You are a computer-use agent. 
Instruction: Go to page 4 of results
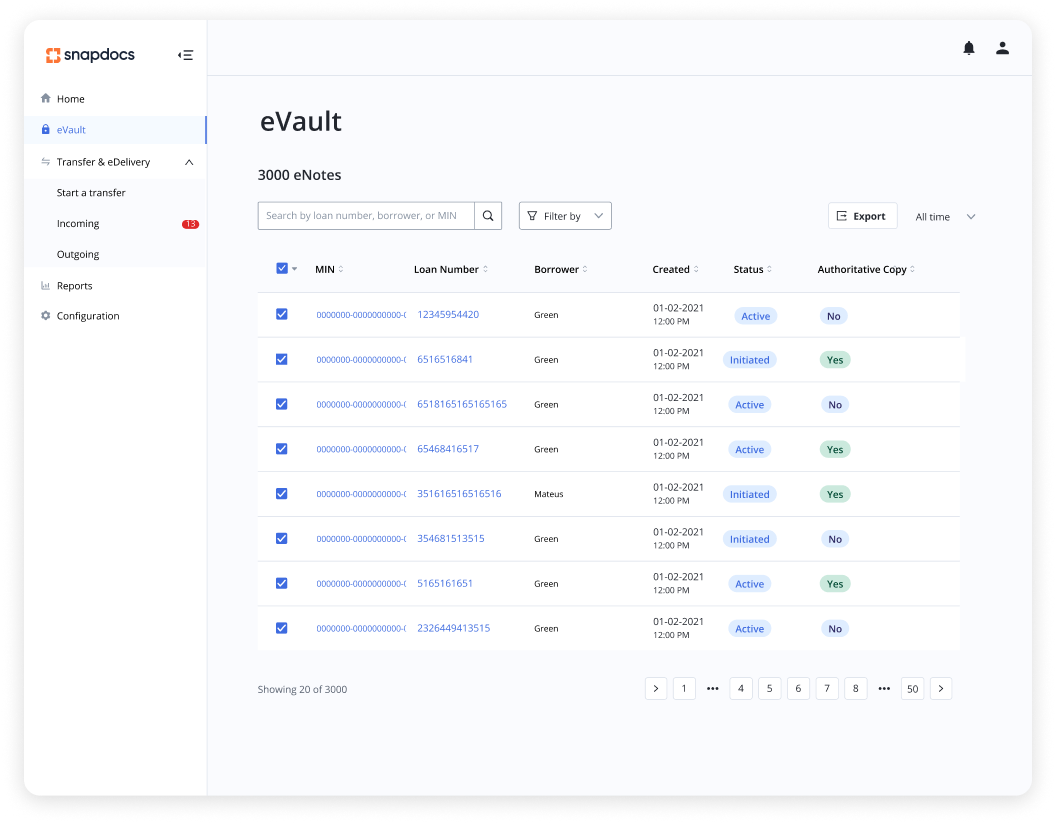point(741,688)
